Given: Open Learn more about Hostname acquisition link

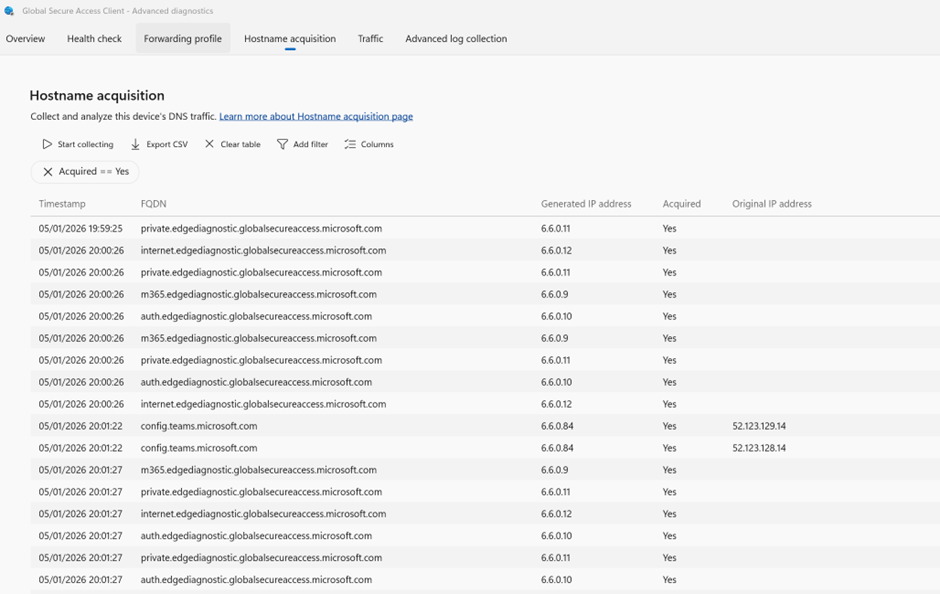Looking at the screenshot, I should pos(315,117).
